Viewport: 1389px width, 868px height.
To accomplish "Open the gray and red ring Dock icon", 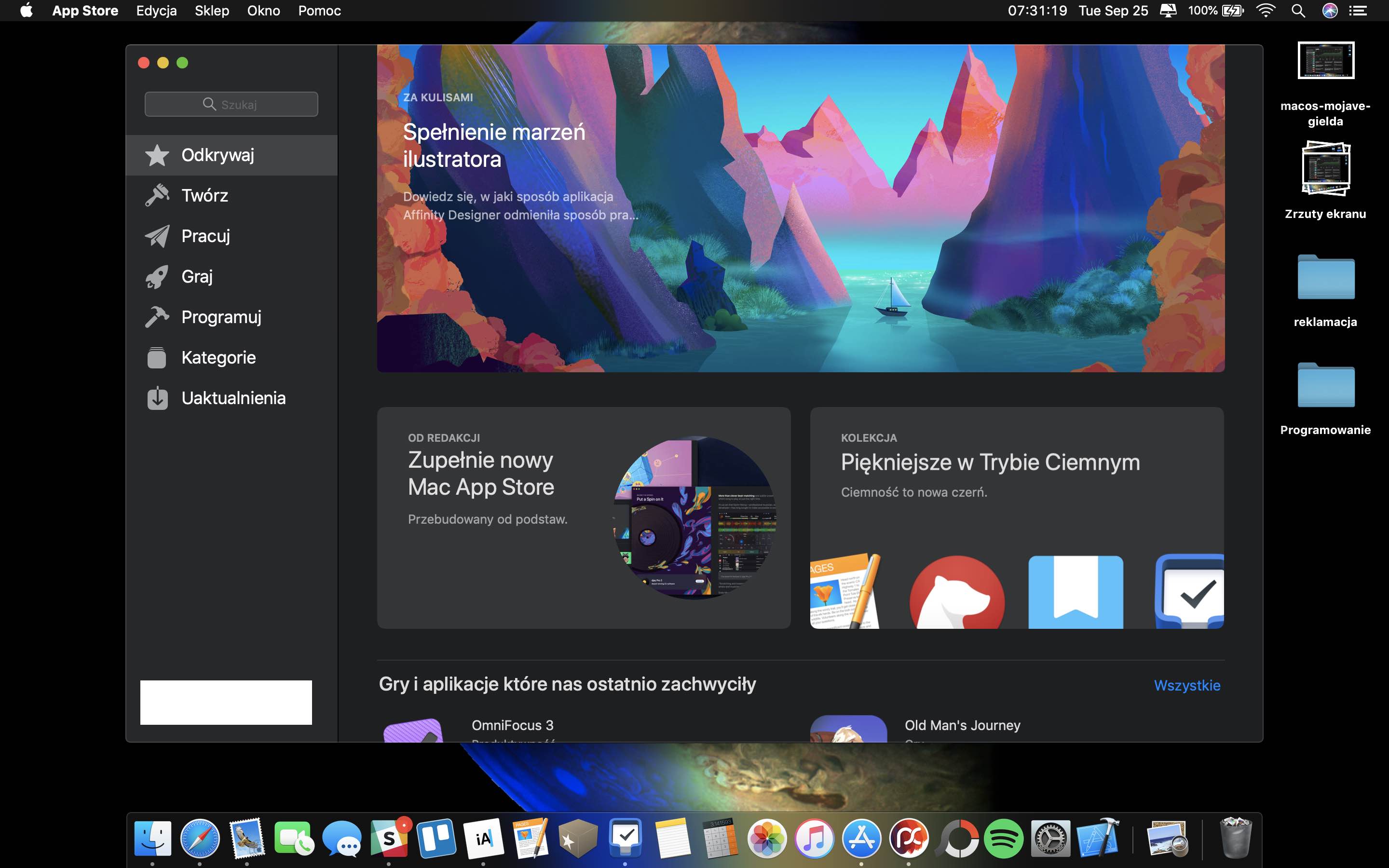I will point(957,839).
